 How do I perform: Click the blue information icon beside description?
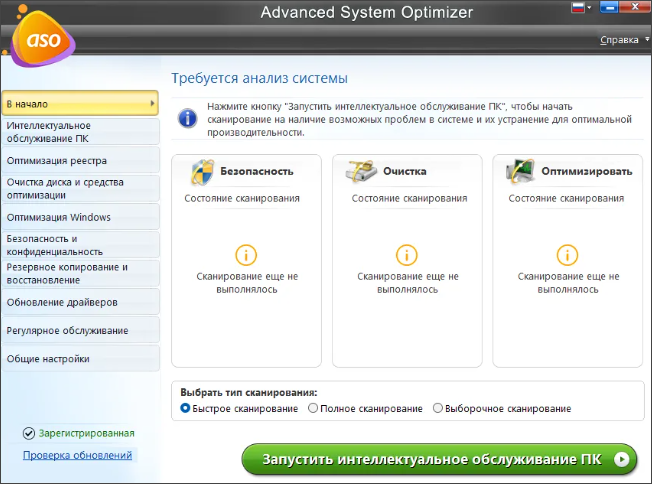[188, 119]
